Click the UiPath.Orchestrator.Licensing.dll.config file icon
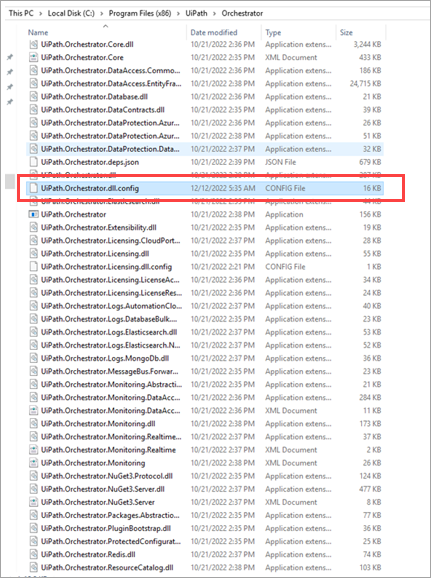This screenshot has height=578, width=431. click(x=34, y=267)
